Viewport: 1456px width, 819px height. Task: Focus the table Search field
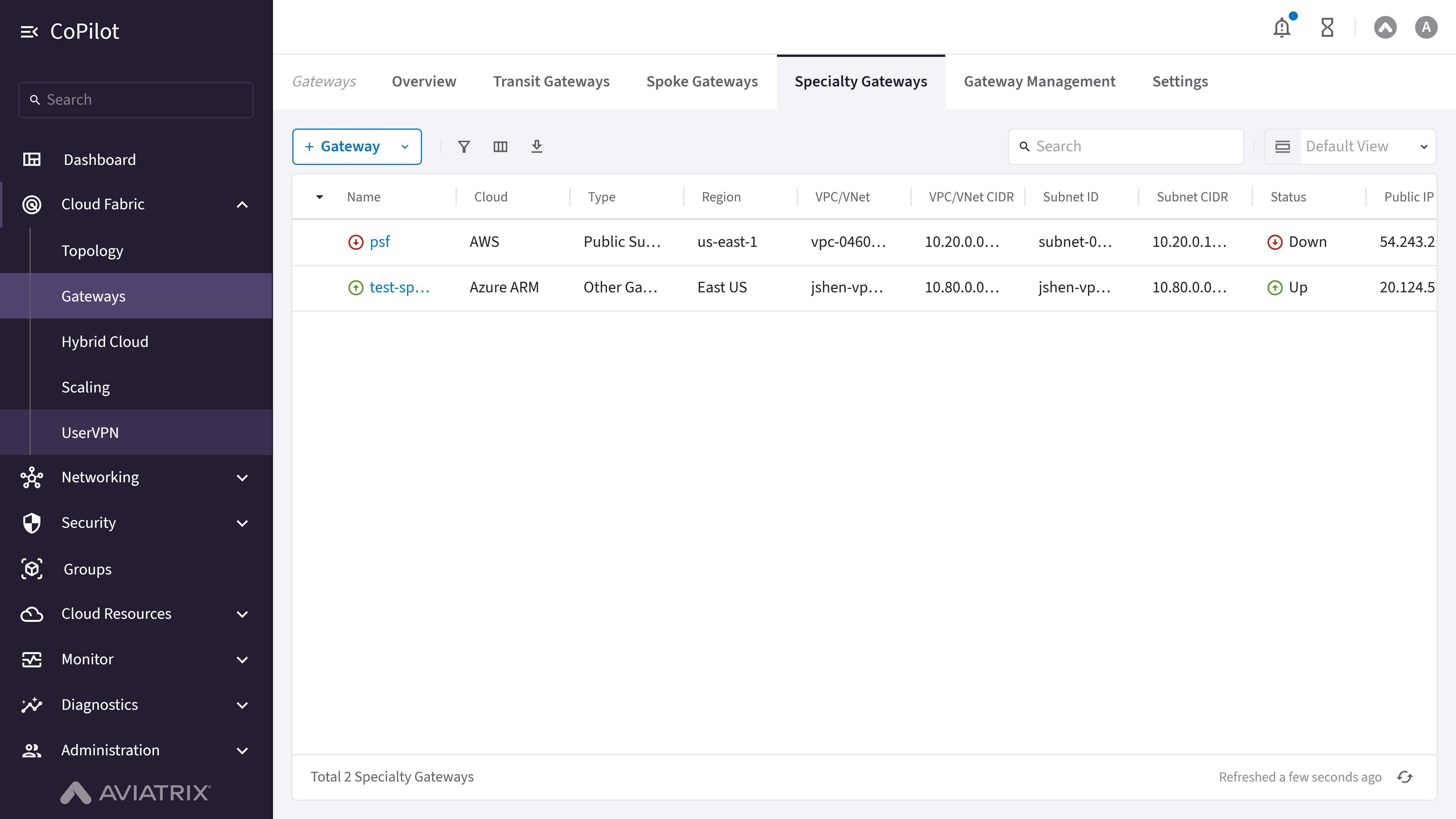1126,147
